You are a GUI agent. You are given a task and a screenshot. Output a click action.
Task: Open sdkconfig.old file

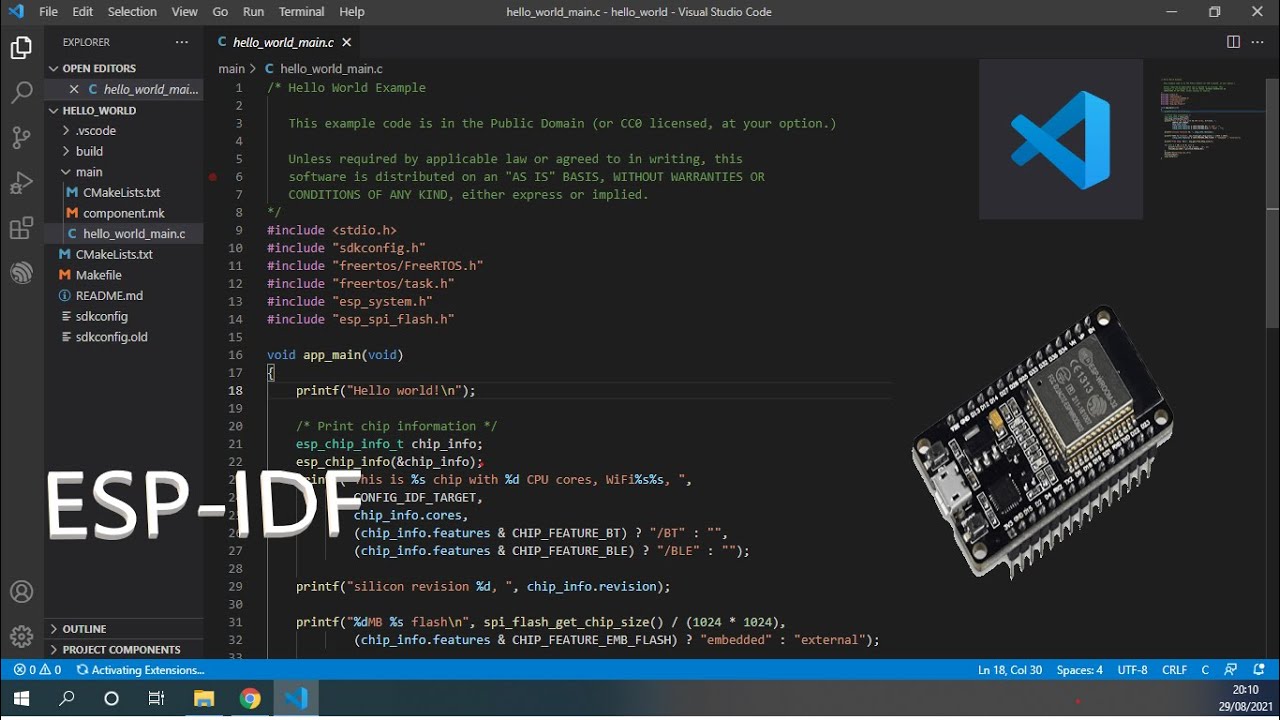point(124,337)
